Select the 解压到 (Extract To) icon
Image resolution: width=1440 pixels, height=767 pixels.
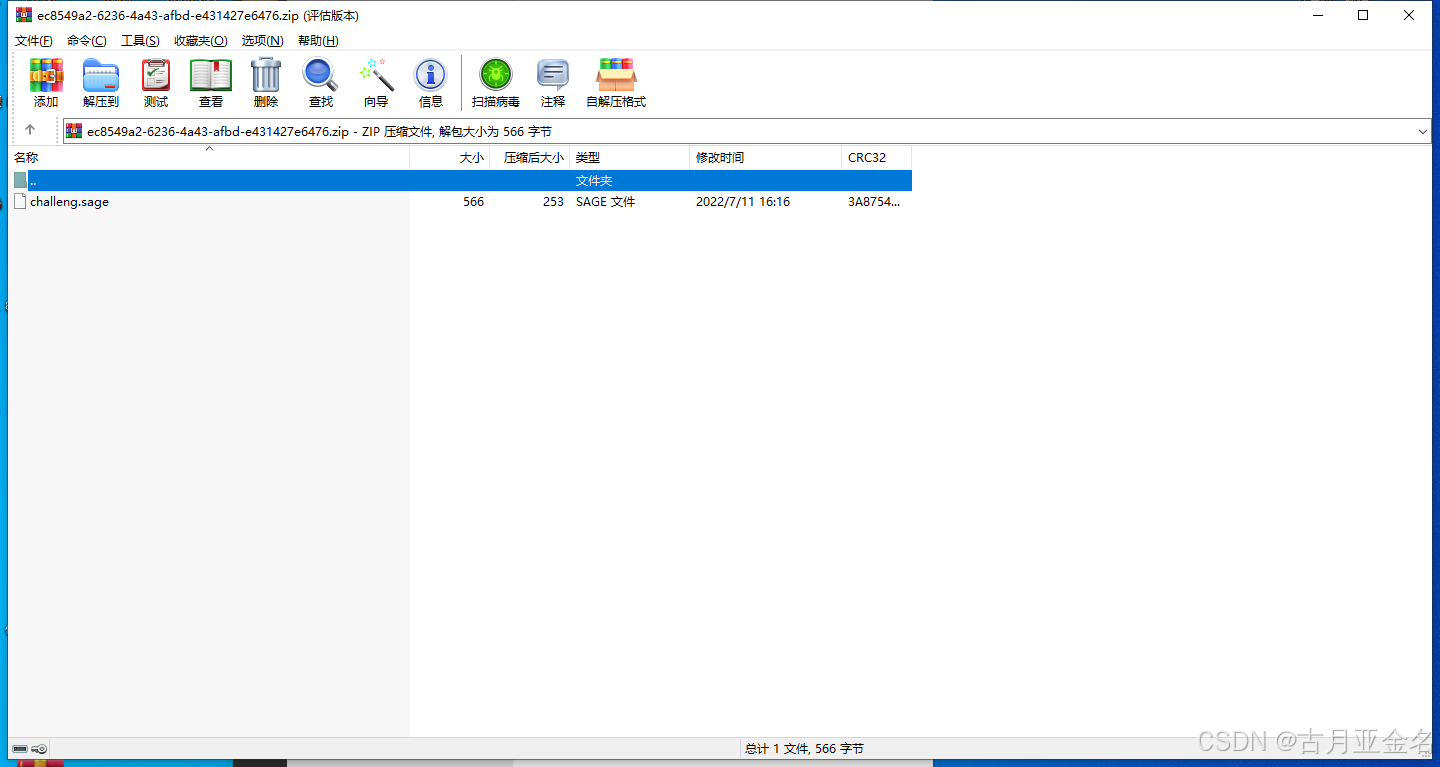(100, 82)
